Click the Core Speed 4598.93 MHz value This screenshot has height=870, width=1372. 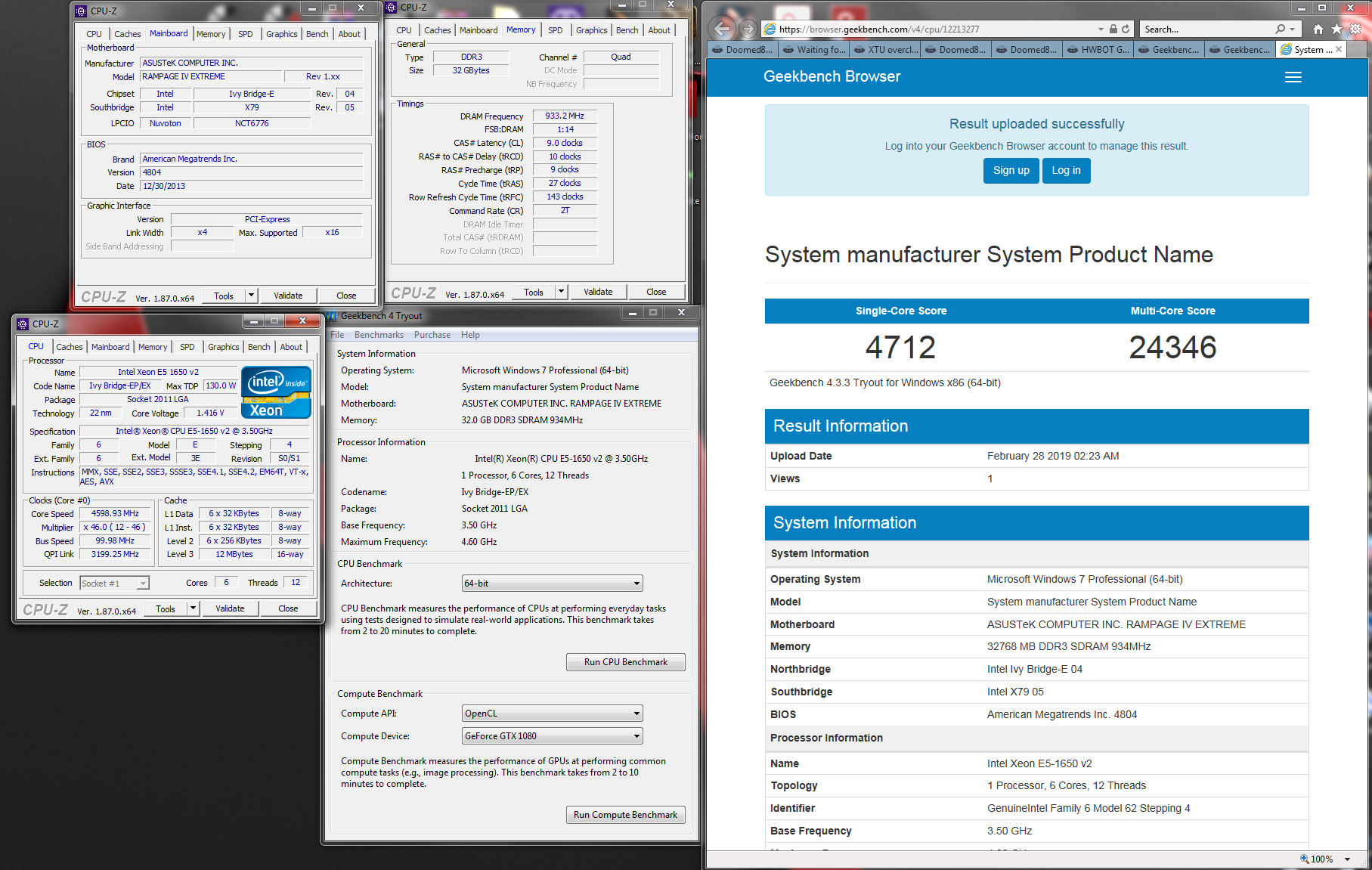(115, 513)
